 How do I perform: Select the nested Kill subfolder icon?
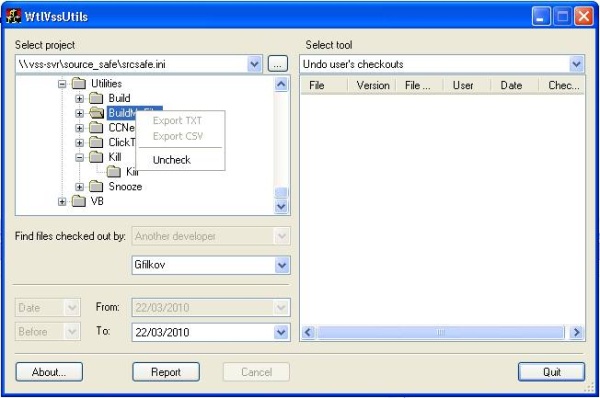point(114,171)
